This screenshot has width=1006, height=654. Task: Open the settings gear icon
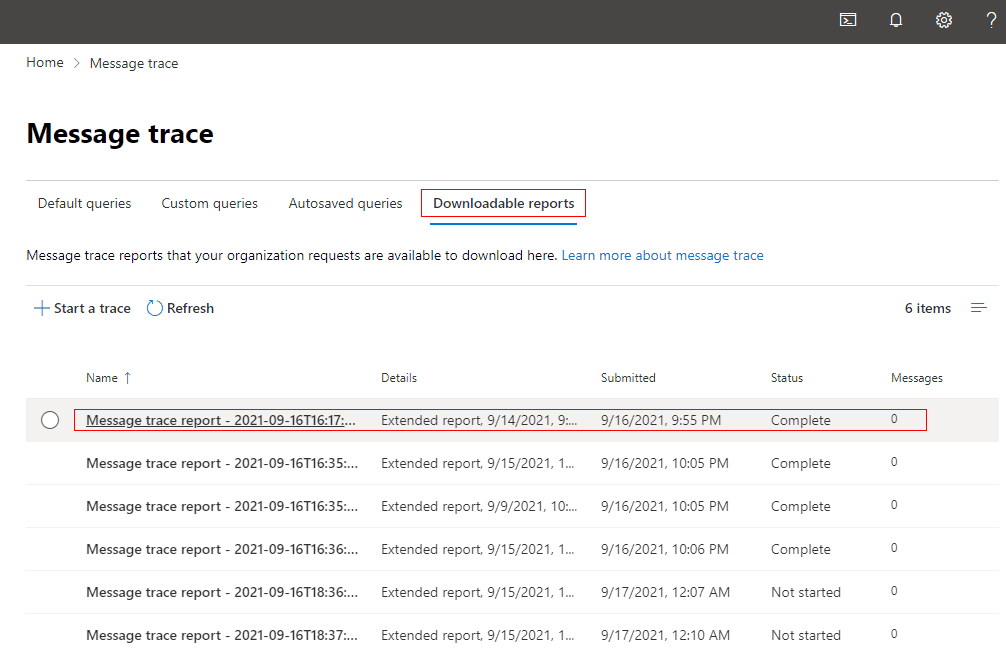pos(943,20)
